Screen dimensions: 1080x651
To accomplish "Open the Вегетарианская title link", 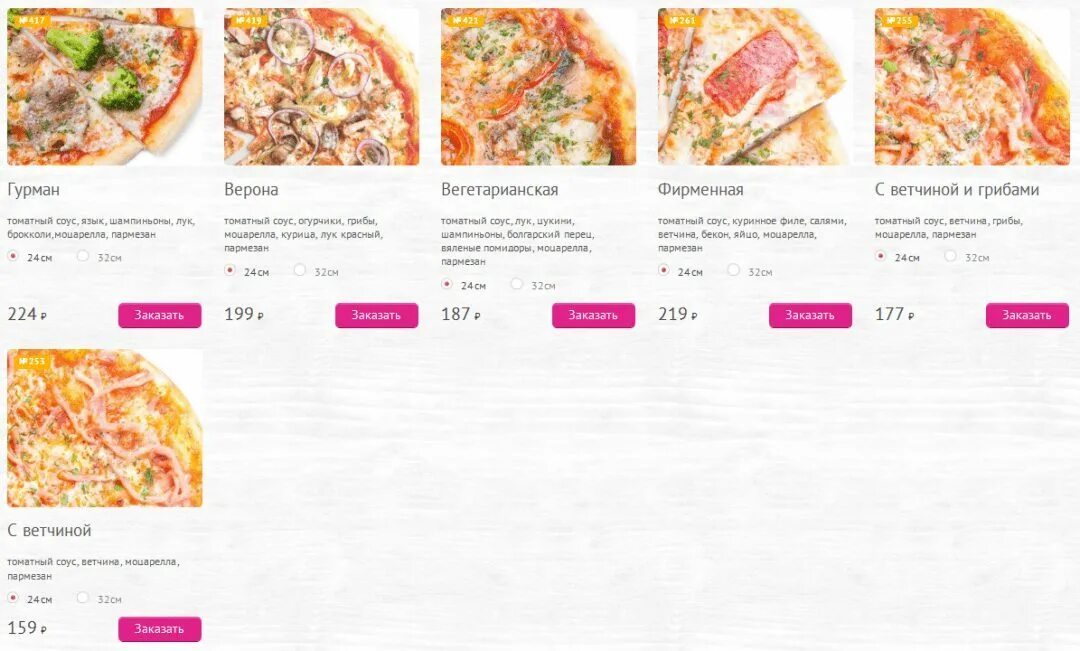I will click(499, 189).
